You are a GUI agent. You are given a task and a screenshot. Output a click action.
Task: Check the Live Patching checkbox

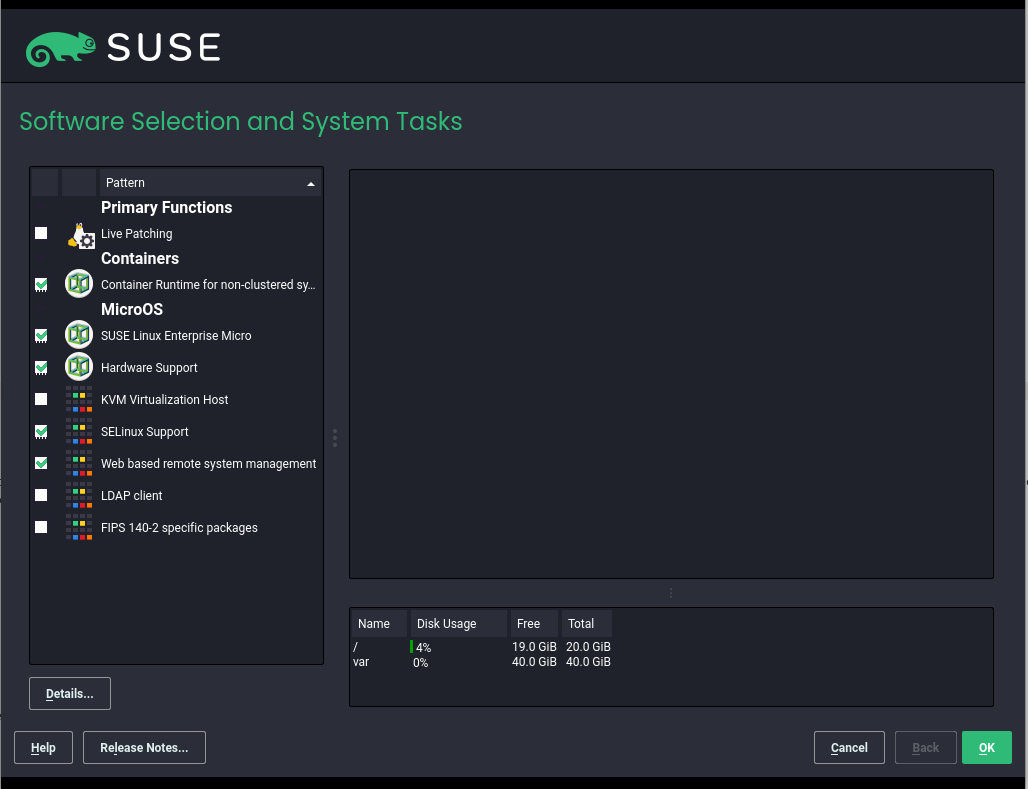coord(41,233)
